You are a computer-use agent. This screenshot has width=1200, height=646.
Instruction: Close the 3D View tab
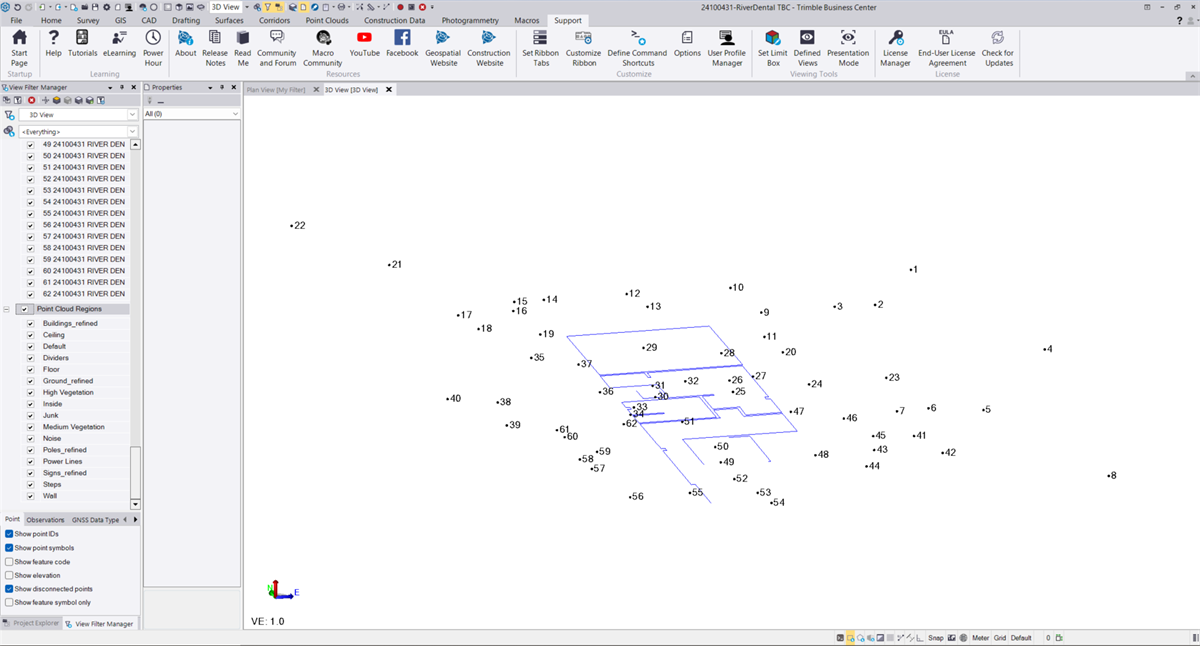point(389,90)
